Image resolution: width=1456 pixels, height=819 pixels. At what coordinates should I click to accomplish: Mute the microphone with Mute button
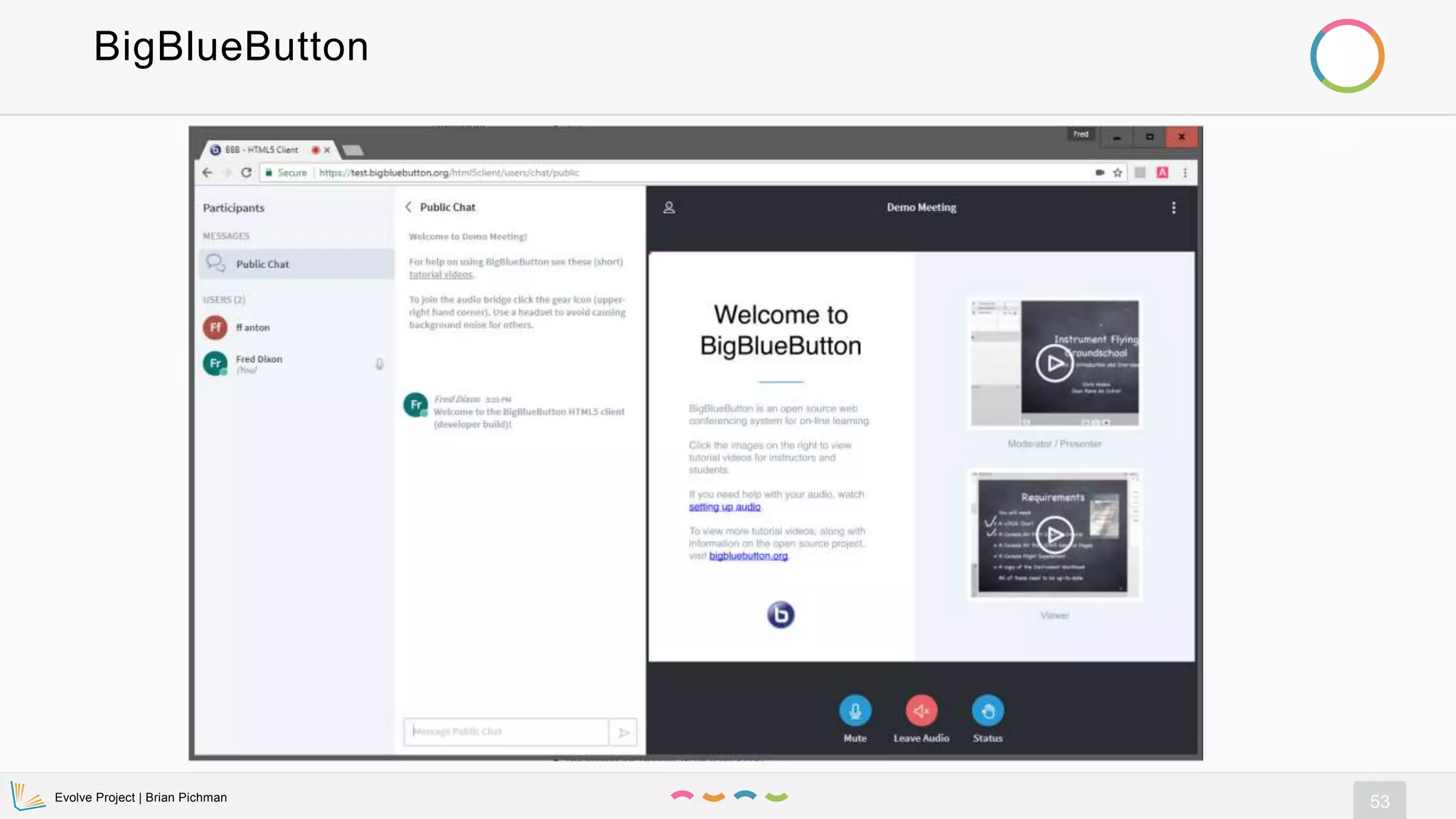point(855,711)
